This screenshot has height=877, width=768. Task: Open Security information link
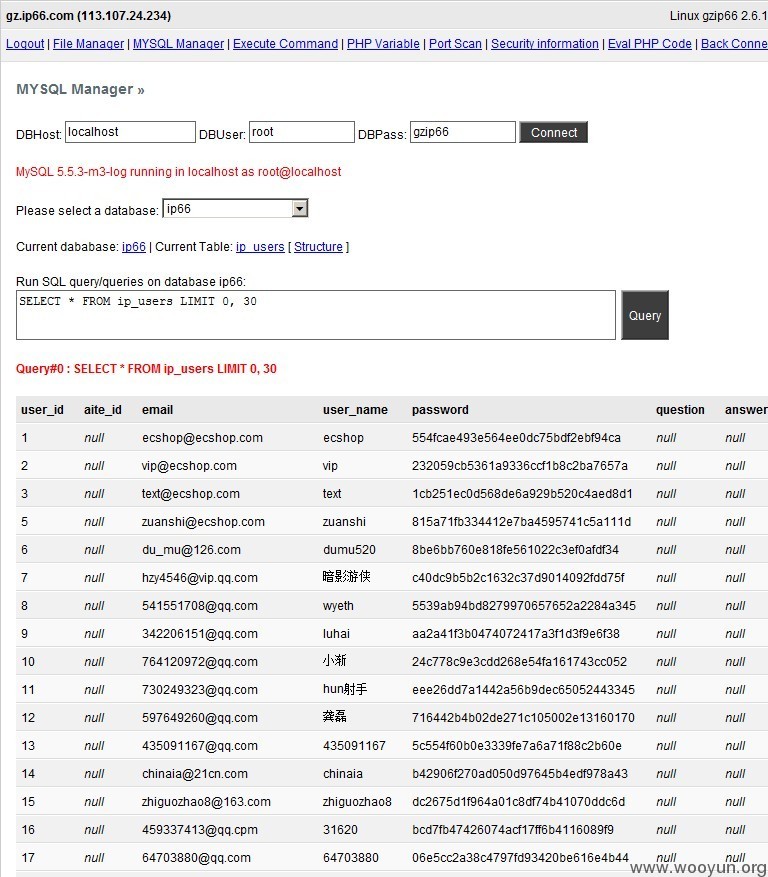545,44
